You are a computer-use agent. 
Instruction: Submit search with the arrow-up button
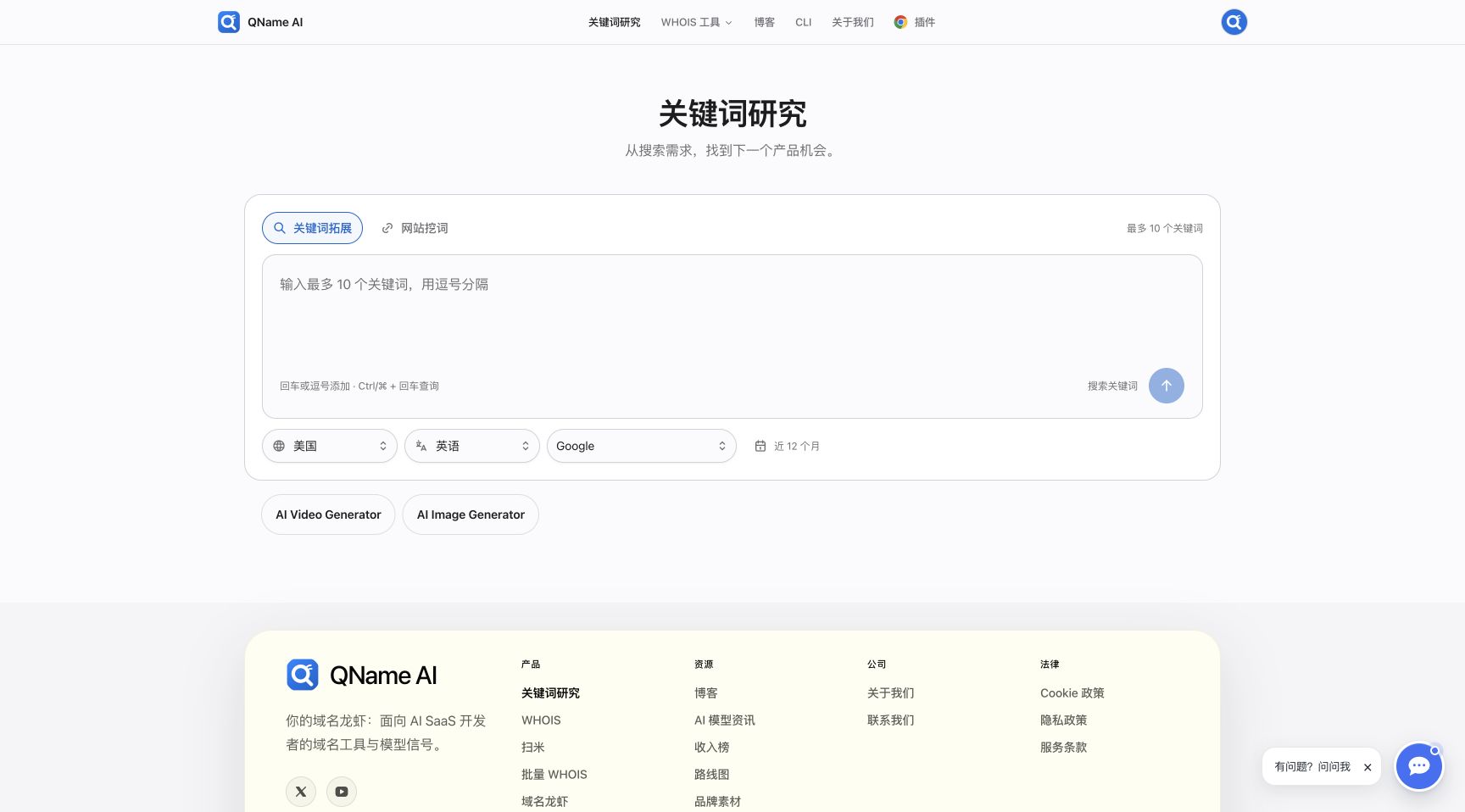1166,386
